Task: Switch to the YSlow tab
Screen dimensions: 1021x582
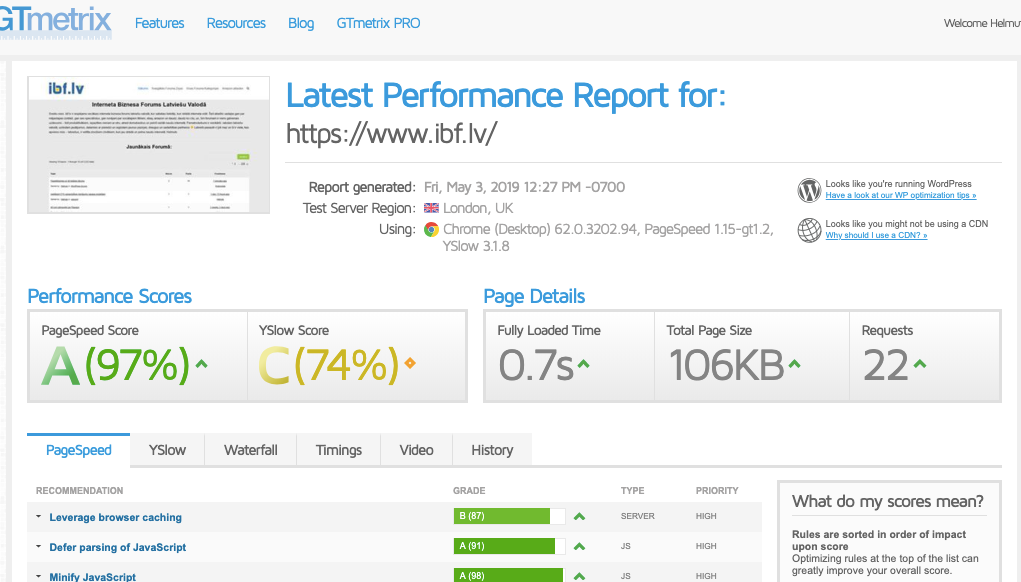Action: [167, 450]
